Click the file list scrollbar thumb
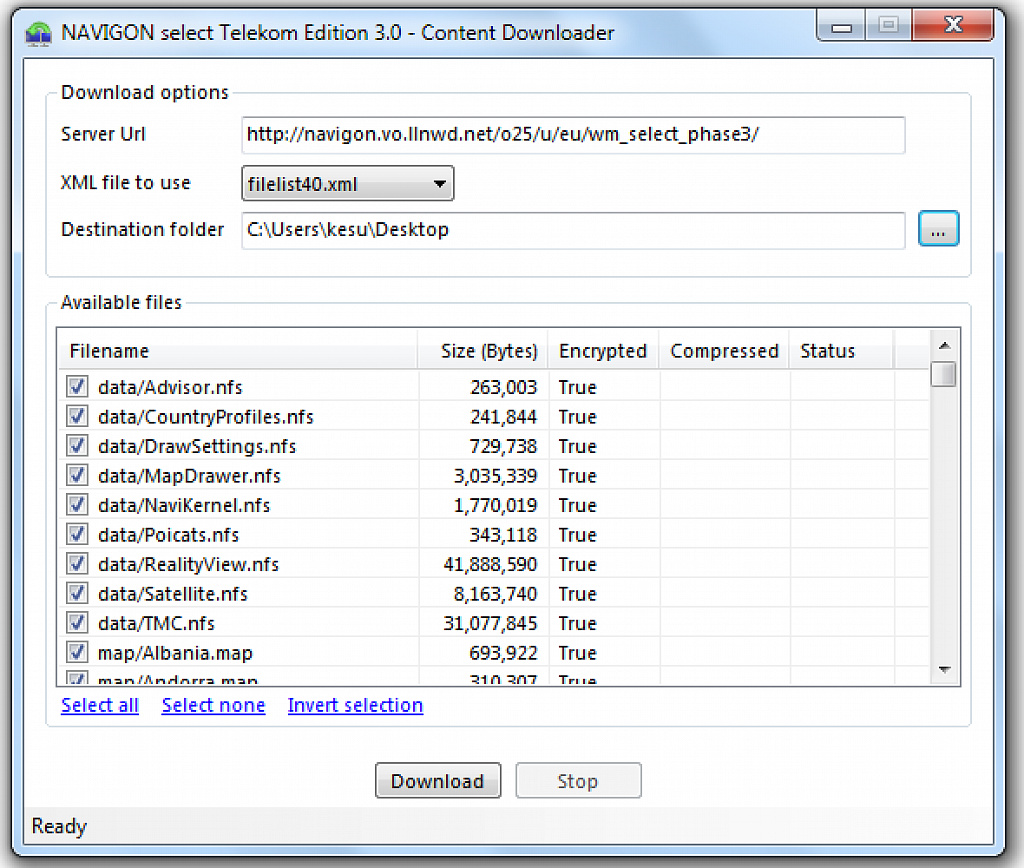 (944, 374)
